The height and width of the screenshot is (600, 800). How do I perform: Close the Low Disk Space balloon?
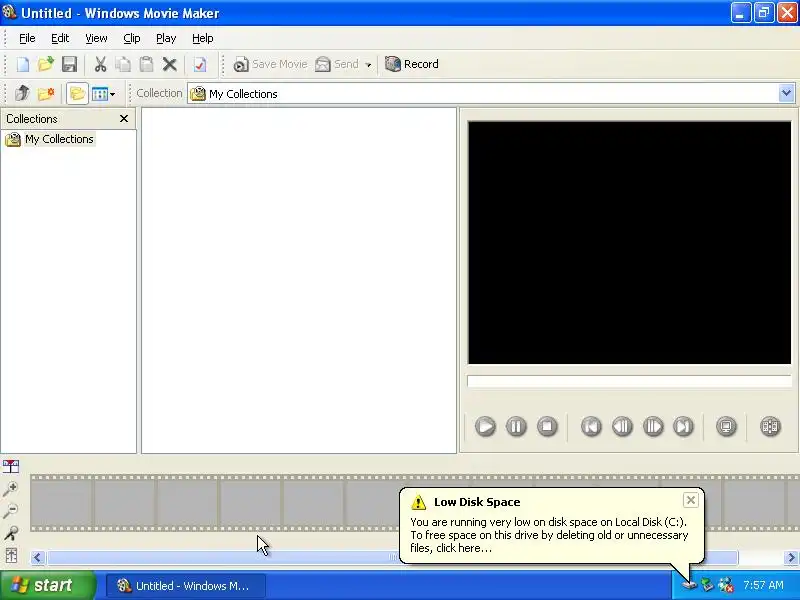[x=690, y=501]
